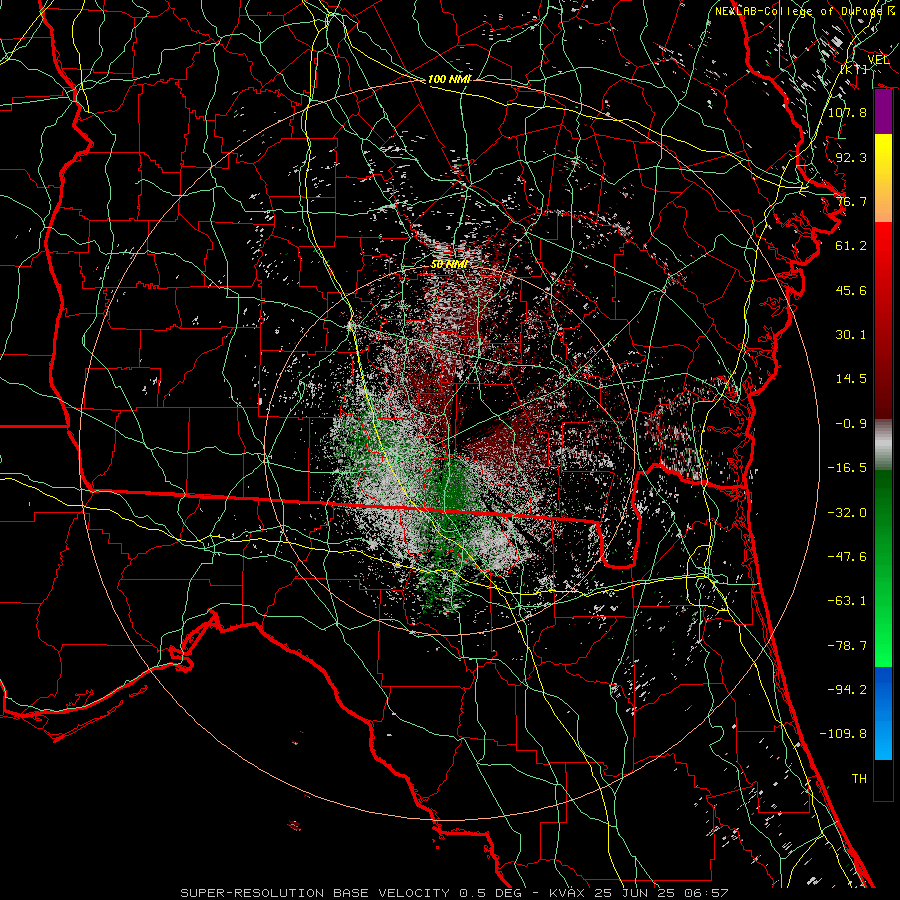Click the 92.3 velocity scale value
The height and width of the screenshot is (900, 900).
point(851,157)
